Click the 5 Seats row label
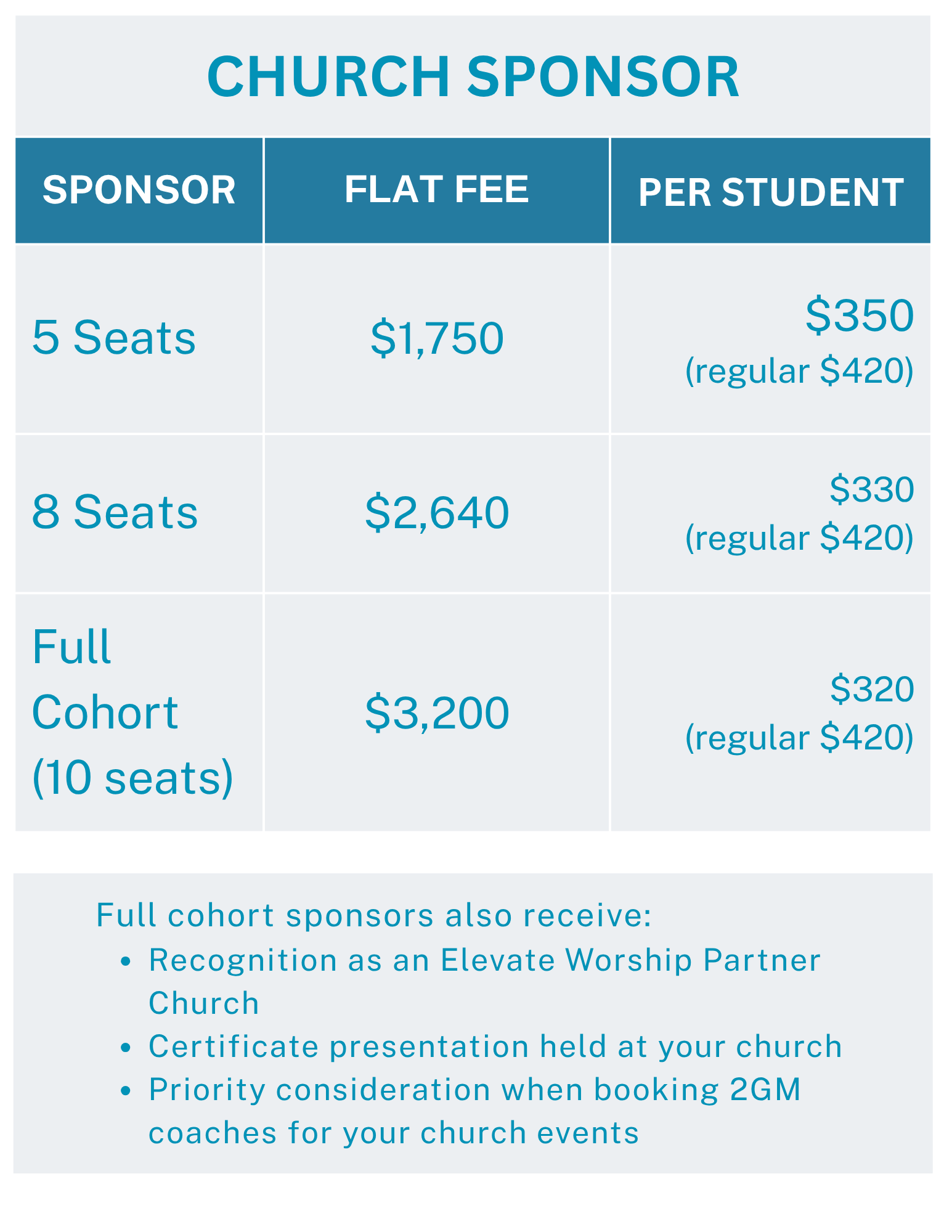This screenshot has height=1232, width=952. pos(114,338)
